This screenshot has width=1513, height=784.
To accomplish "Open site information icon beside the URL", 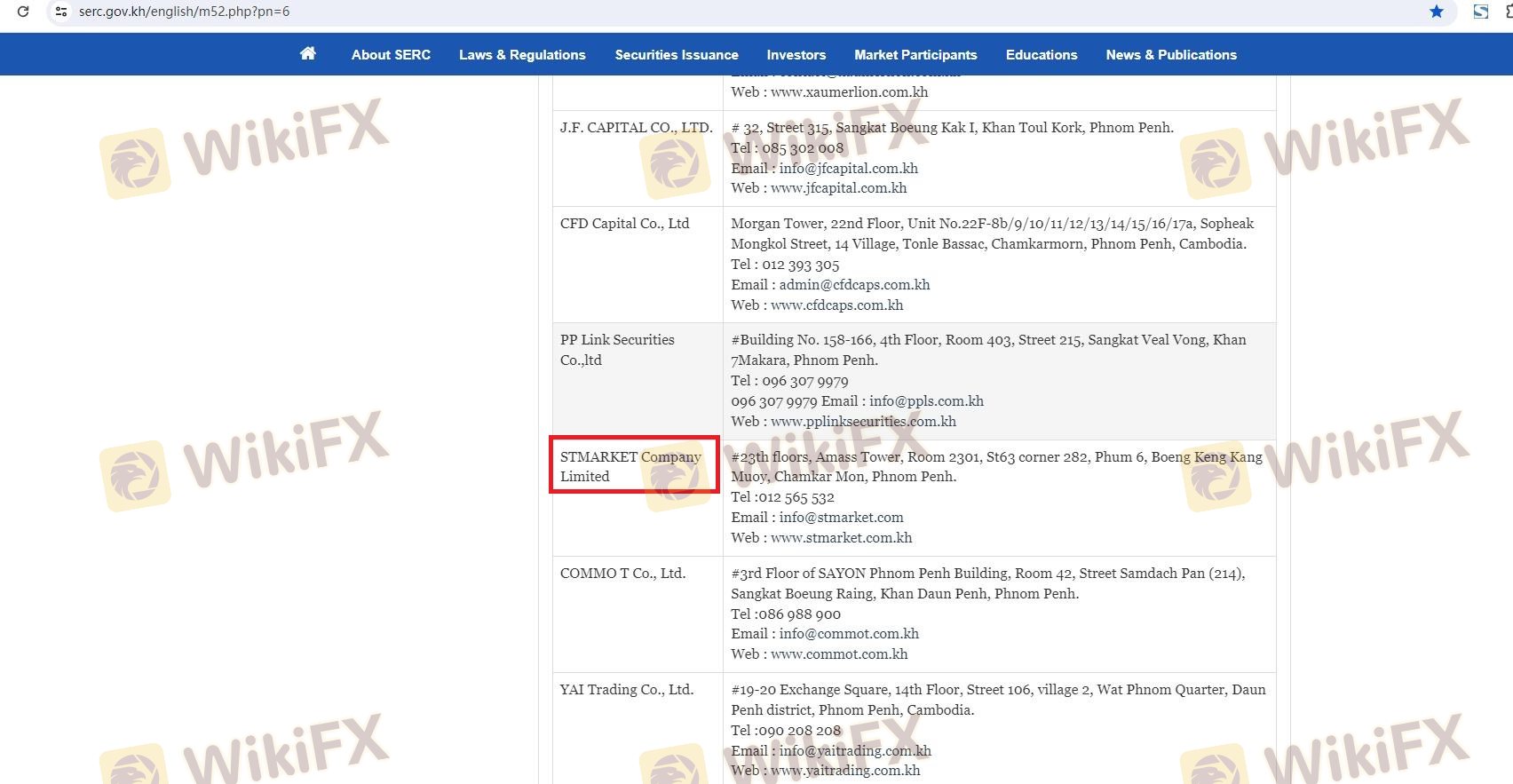I will point(61,12).
